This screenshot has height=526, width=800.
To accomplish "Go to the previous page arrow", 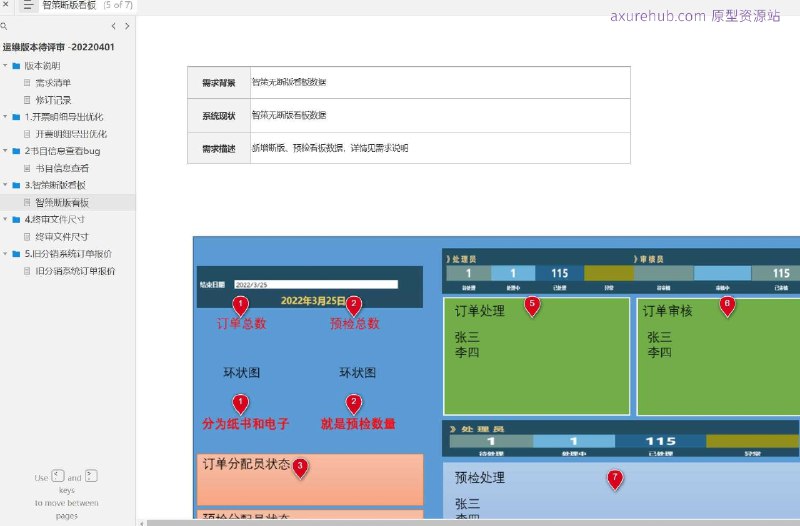I will (x=113, y=26).
